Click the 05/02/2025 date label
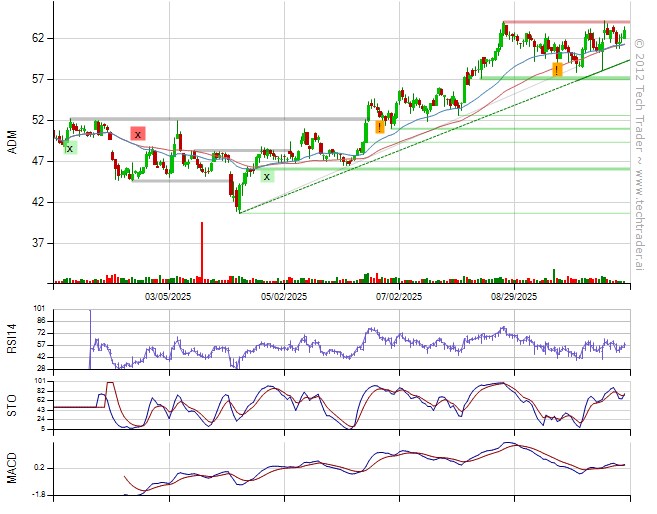This screenshot has width=657, height=514. 284,296
